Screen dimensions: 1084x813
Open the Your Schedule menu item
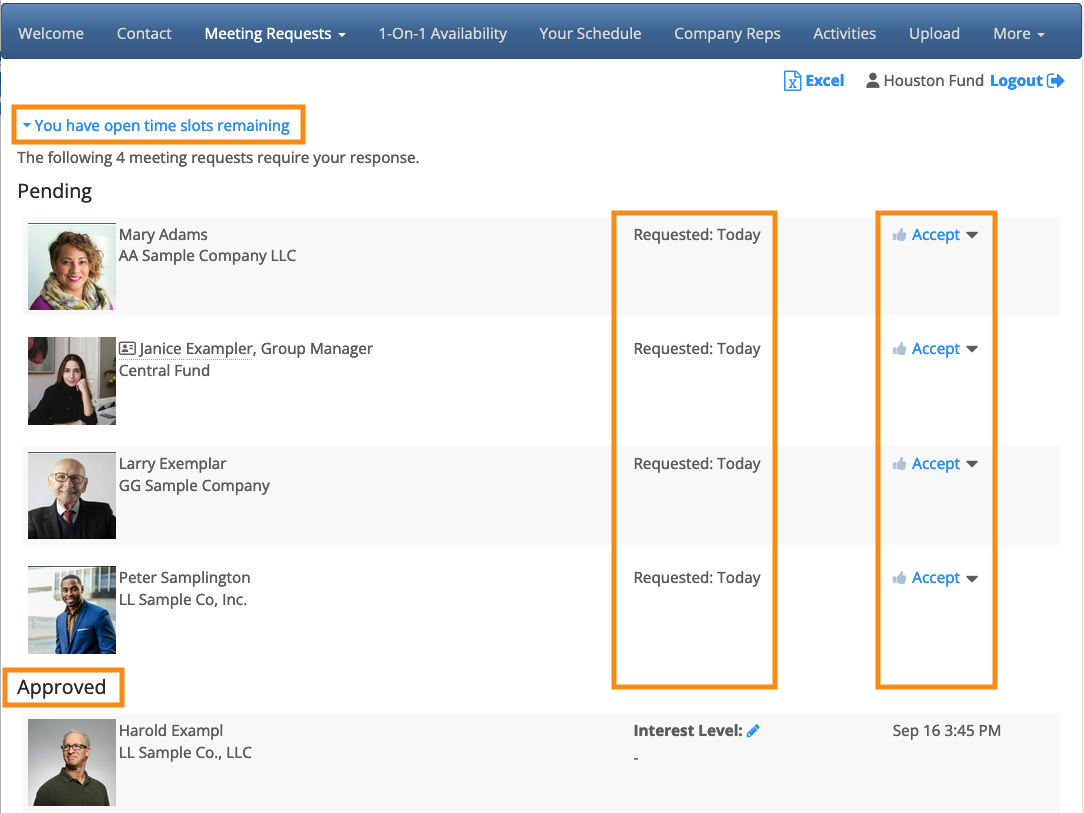click(x=590, y=33)
